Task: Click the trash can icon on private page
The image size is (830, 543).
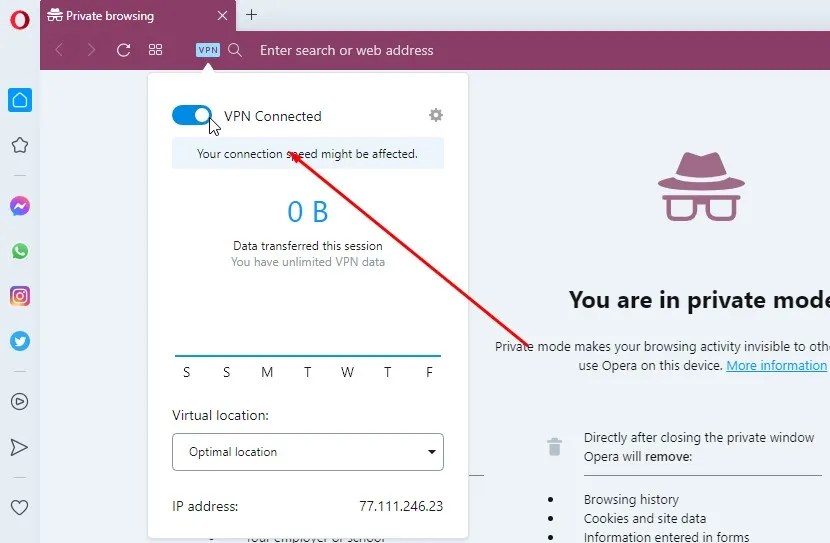Action: pos(554,447)
